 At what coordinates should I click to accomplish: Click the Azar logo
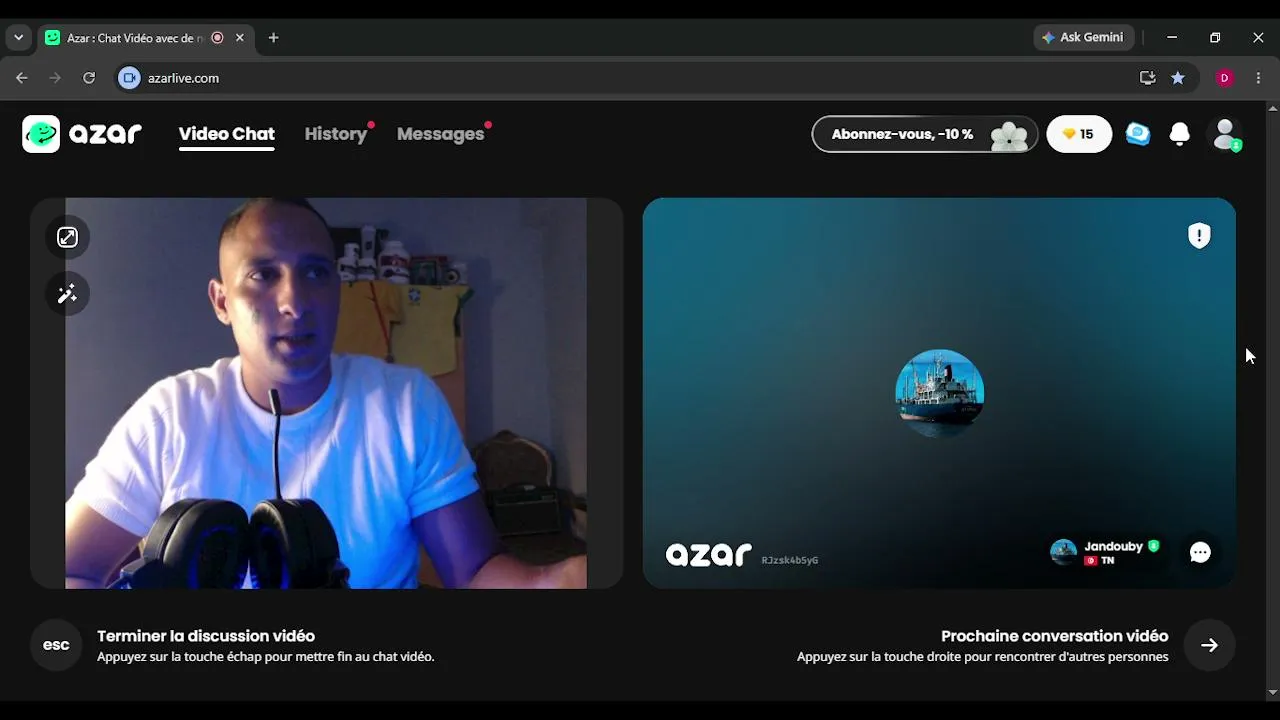[82, 134]
